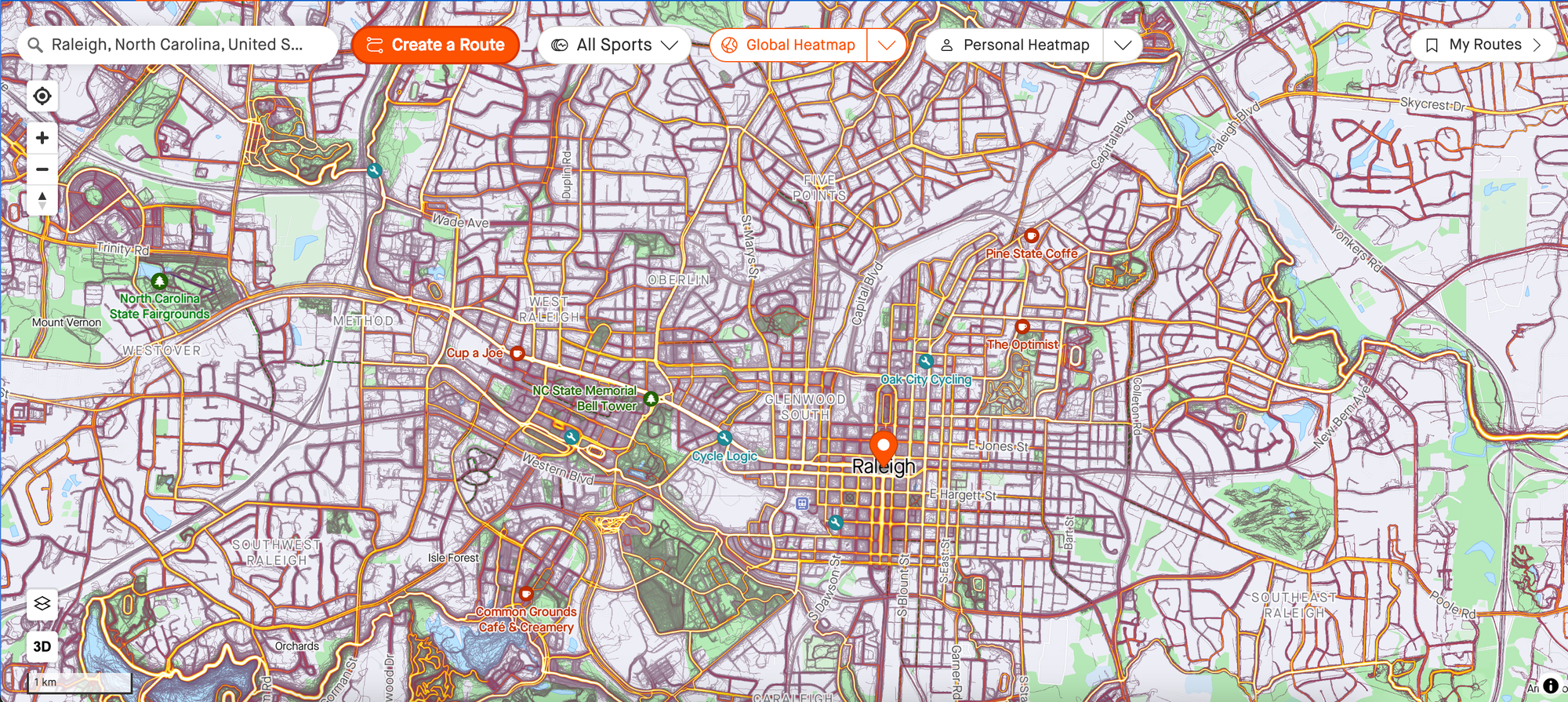
Task: Click the Pine State Coffe label
Action: click(x=1032, y=253)
